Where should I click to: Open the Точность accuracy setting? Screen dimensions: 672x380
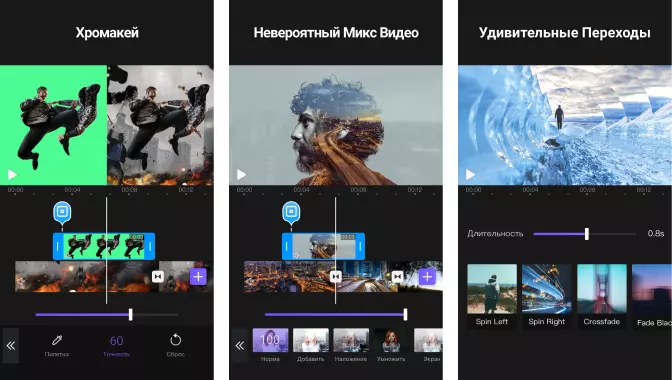click(116, 345)
